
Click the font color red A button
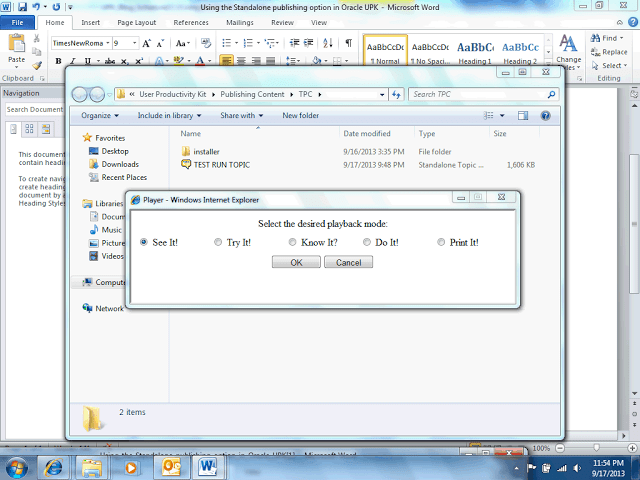(200, 61)
